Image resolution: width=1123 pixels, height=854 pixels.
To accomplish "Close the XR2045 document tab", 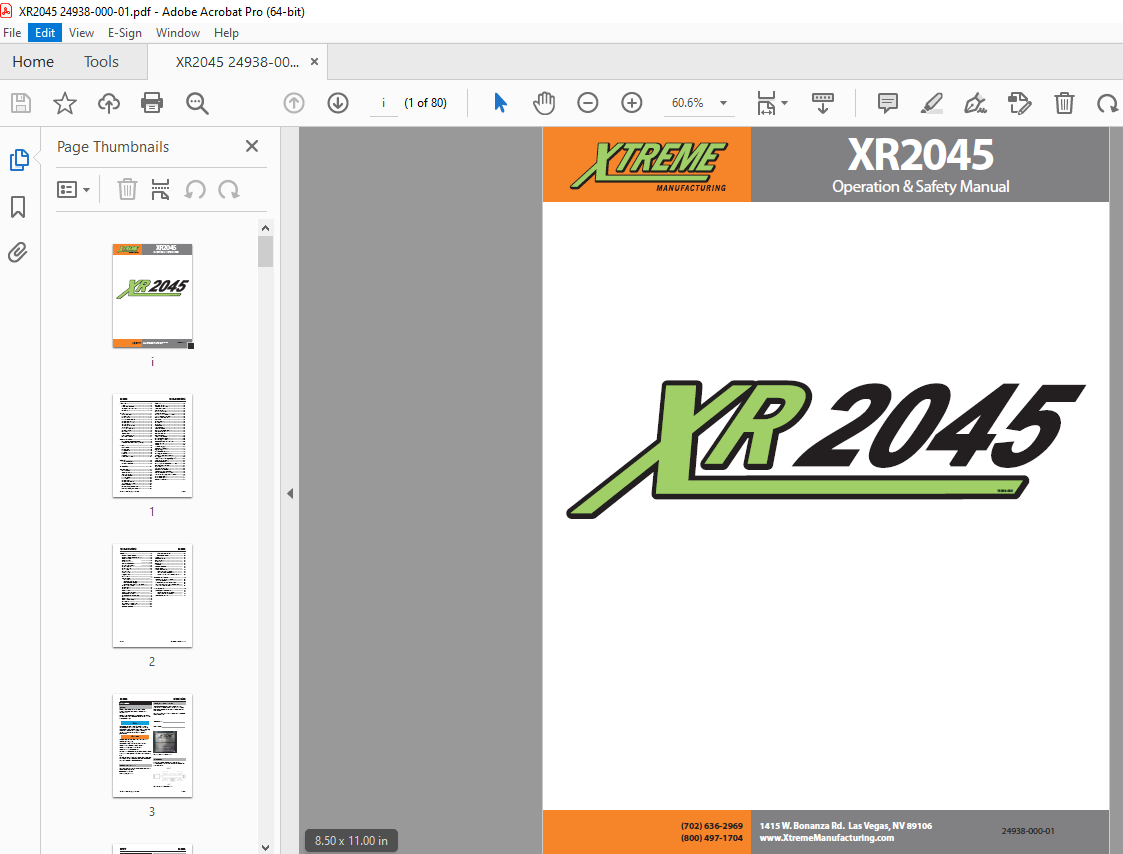I will click(x=314, y=62).
